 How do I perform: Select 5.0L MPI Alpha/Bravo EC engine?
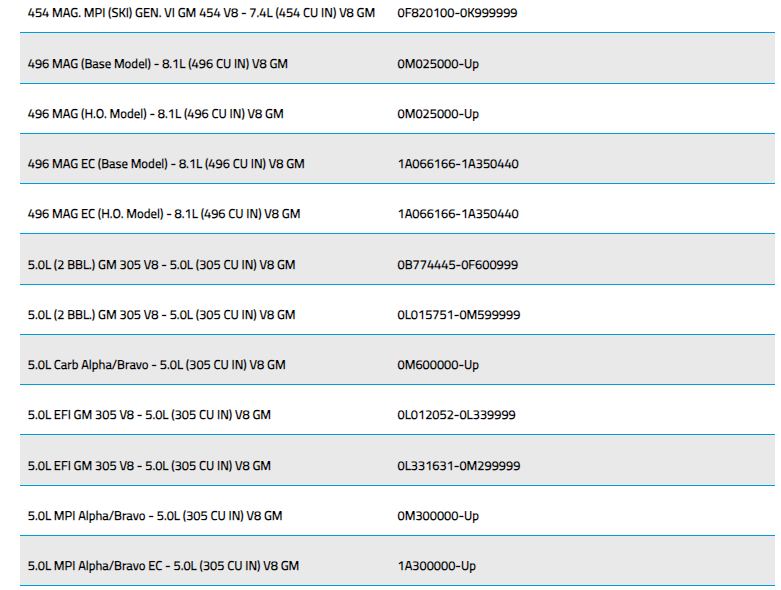(x=163, y=566)
